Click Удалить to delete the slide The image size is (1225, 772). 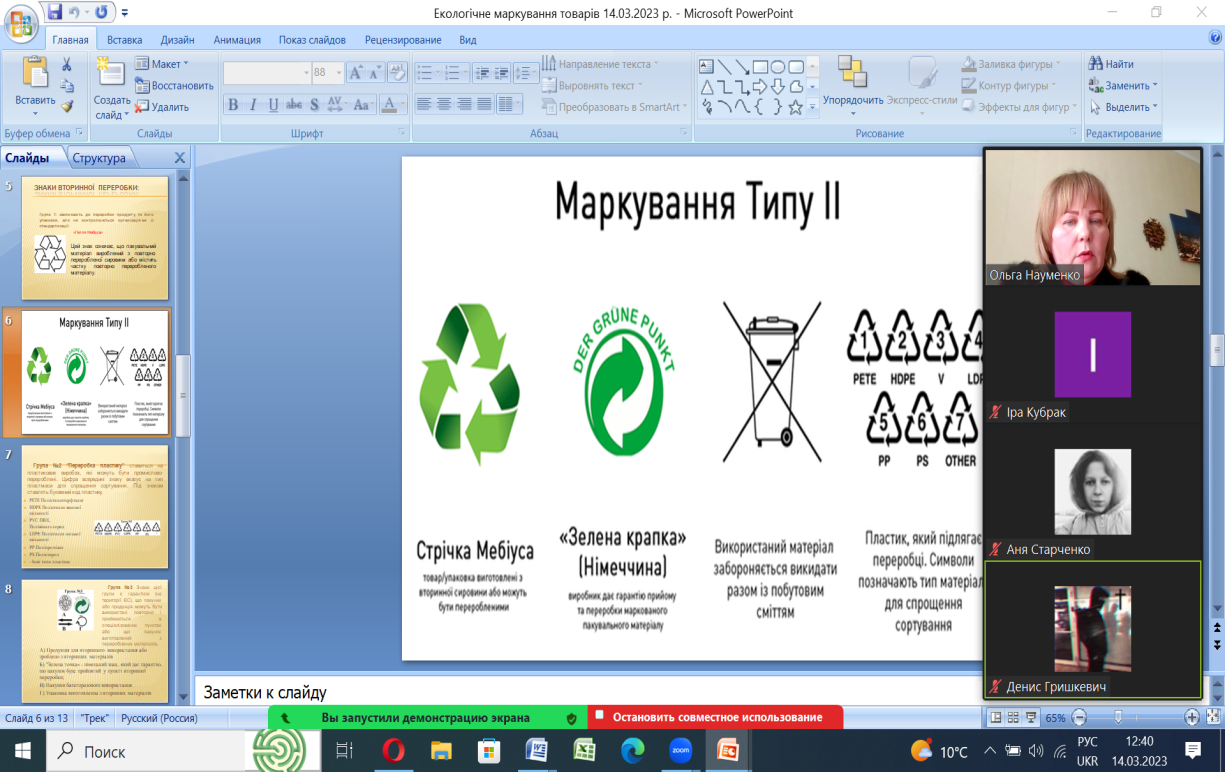tap(162, 107)
